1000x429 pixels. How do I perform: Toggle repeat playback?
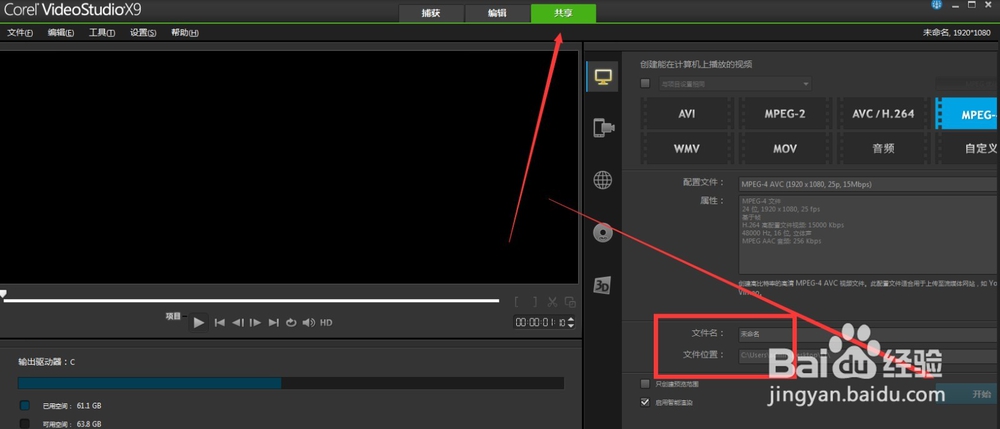(291, 323)
